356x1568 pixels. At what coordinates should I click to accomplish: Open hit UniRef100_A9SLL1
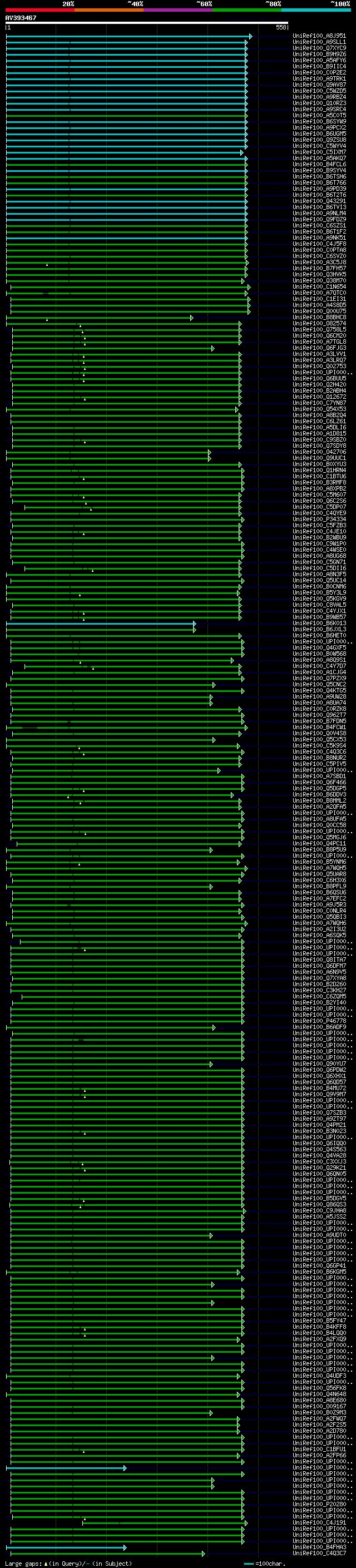click(x=319, y=43)
